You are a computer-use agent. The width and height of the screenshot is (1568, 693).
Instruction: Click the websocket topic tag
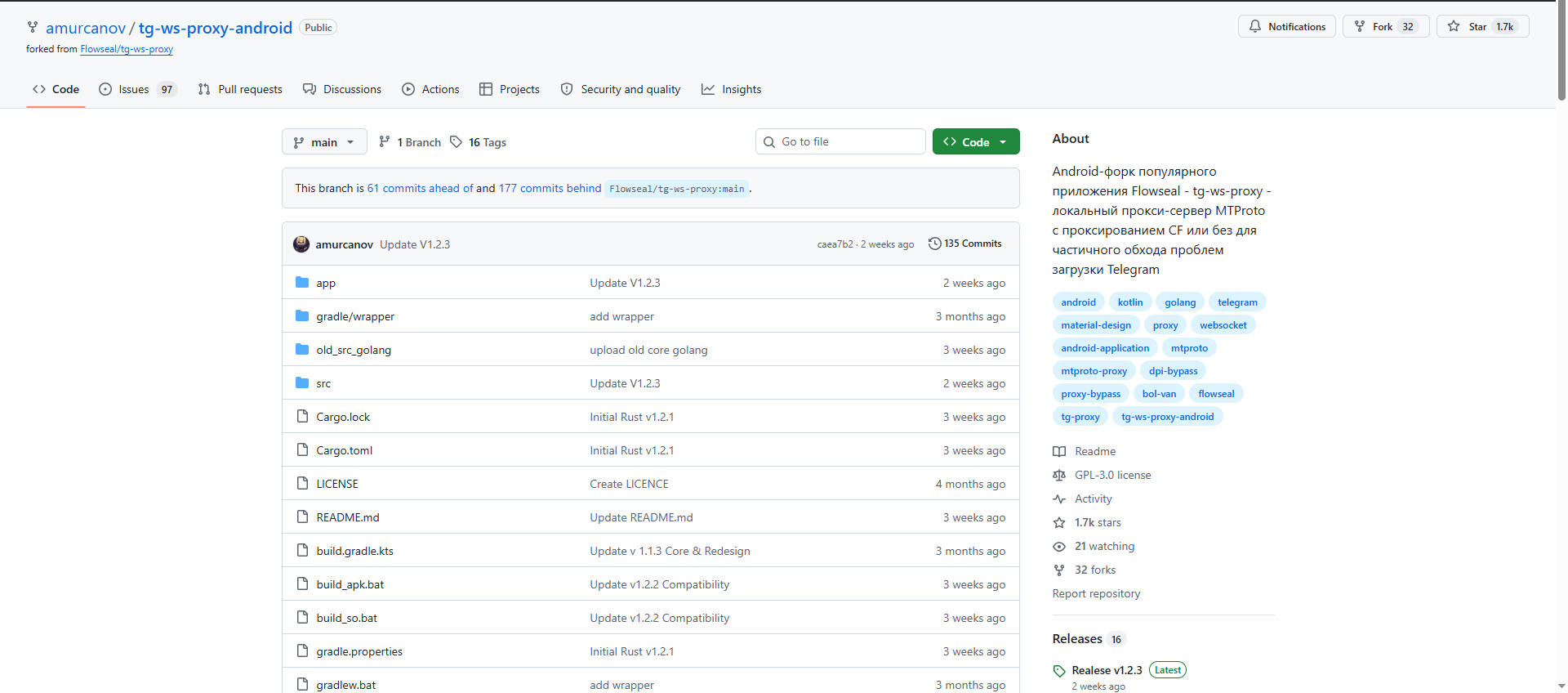click(x=1223, y=325)
